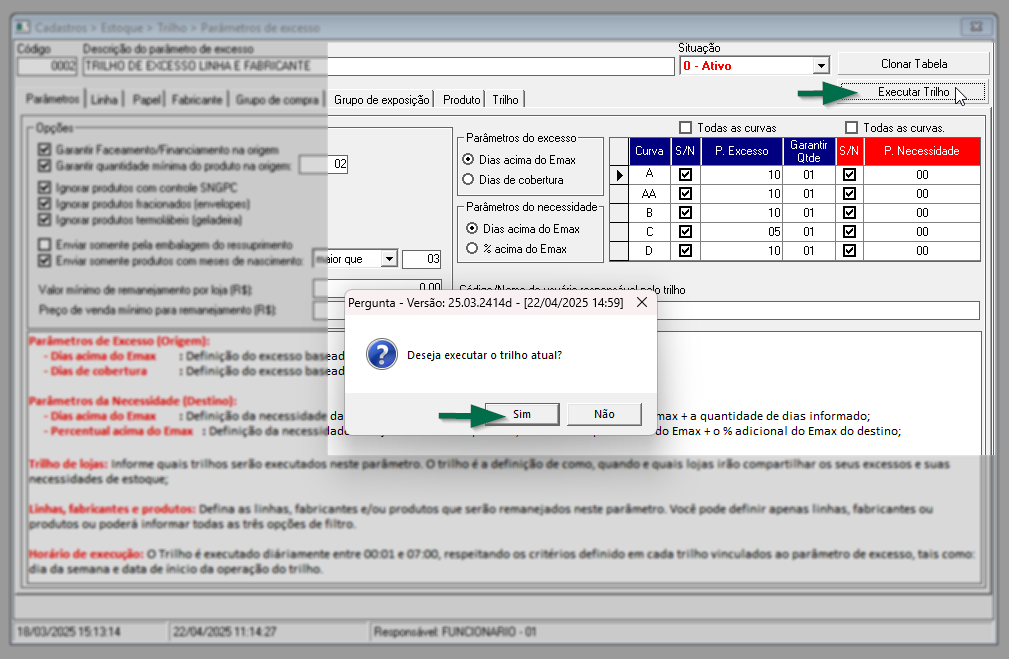Image resolution: width=1009 pixels, height=659 pixels.
Task: Check Todas as curvas above the P. Excesso column
Action: click(x=686, y=127)
